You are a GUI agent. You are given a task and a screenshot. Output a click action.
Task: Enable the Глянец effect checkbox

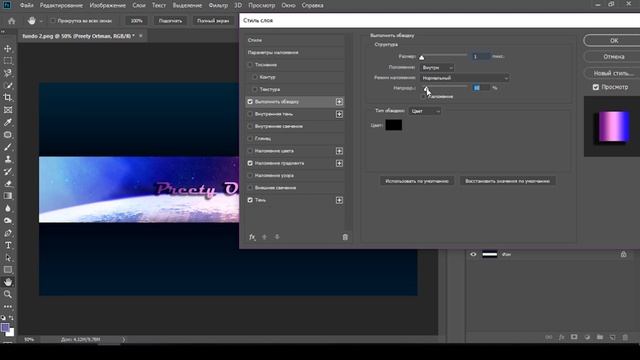coord(250,139)
